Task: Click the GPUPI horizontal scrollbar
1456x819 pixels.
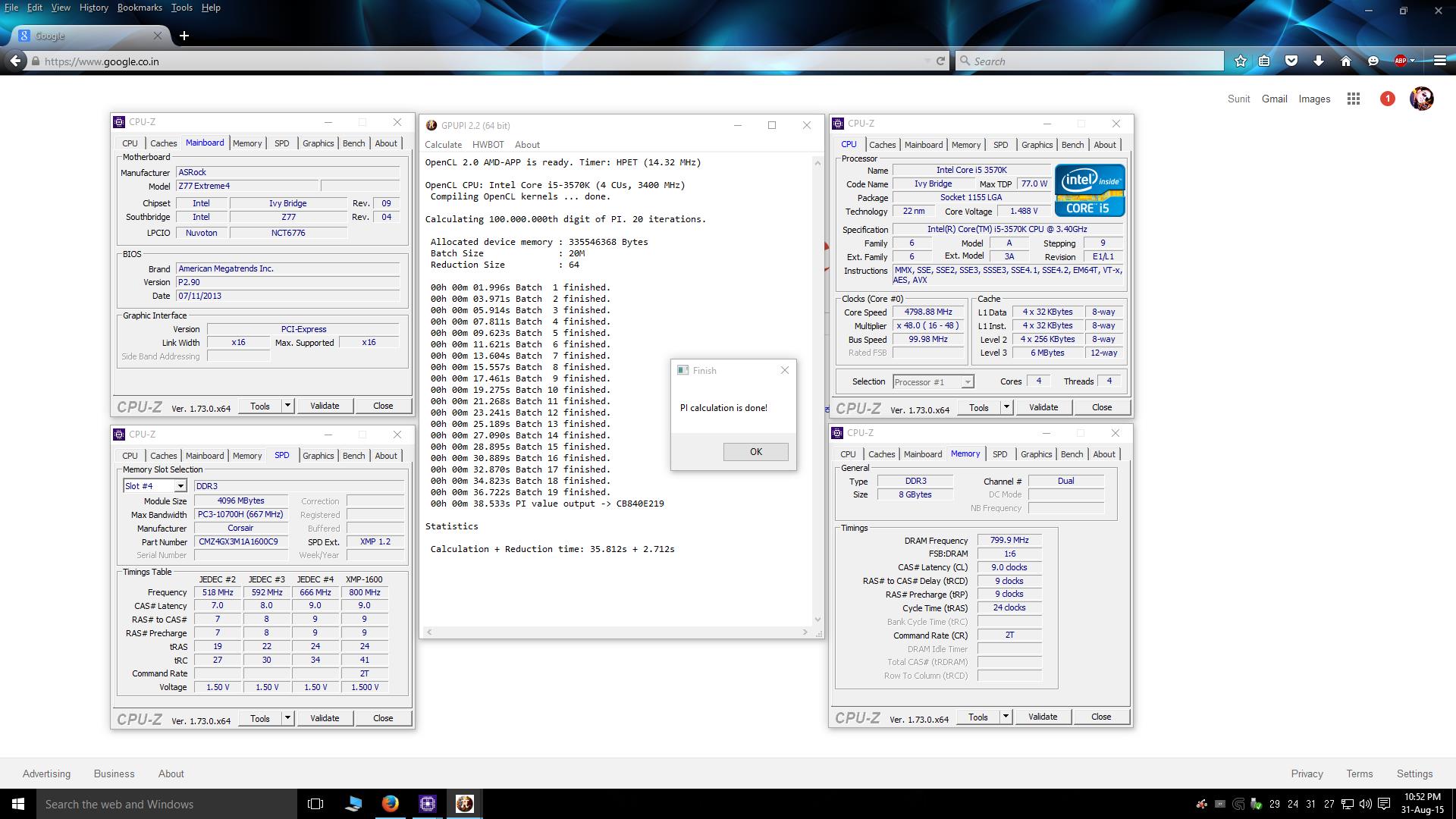Action: click(x=617, y=632)
